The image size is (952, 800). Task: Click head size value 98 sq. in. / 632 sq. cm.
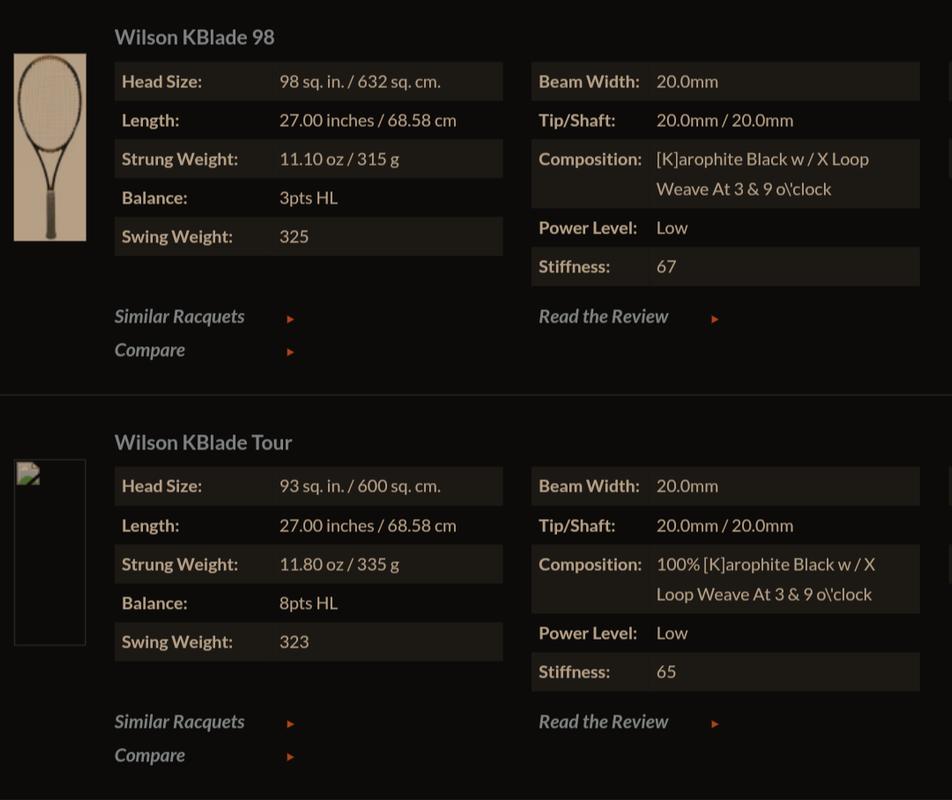pyautogui.click(x=360, y=82)
